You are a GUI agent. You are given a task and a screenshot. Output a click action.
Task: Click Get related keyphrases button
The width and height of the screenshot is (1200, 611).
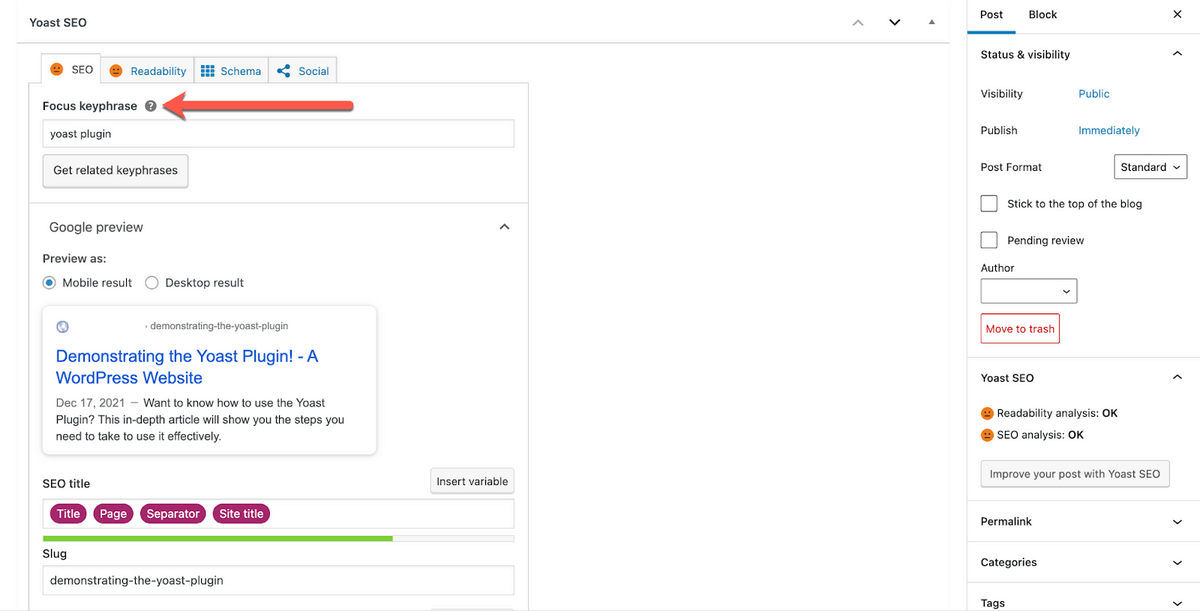tap(115, 171)
